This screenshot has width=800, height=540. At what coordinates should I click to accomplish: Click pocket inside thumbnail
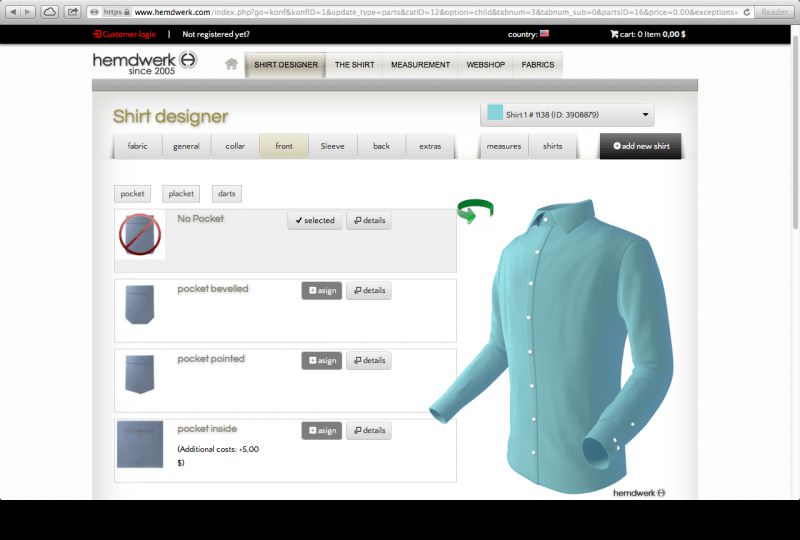click(140, 444)
